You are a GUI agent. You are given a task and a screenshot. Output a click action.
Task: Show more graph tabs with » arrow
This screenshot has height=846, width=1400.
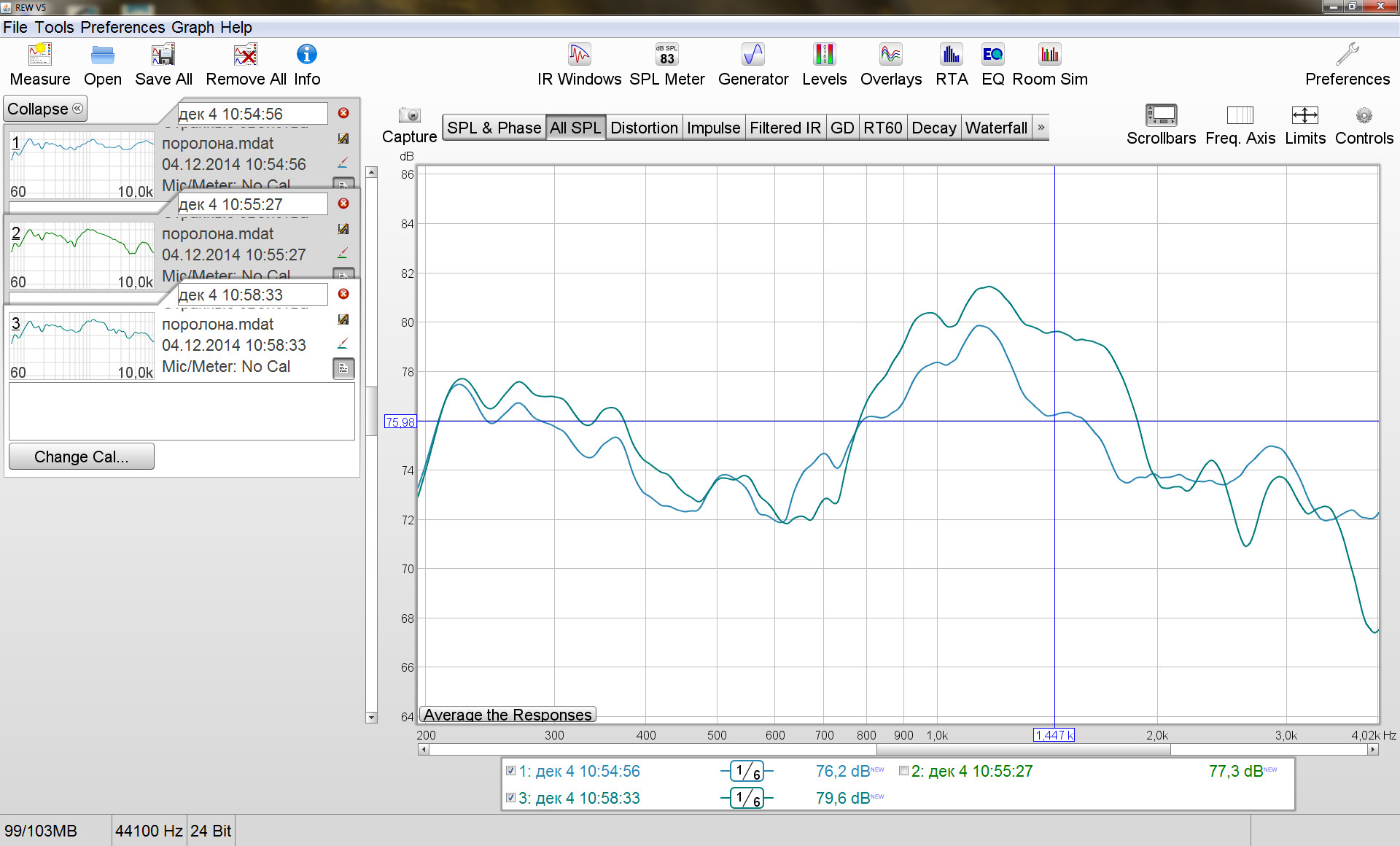point(1041,128)
